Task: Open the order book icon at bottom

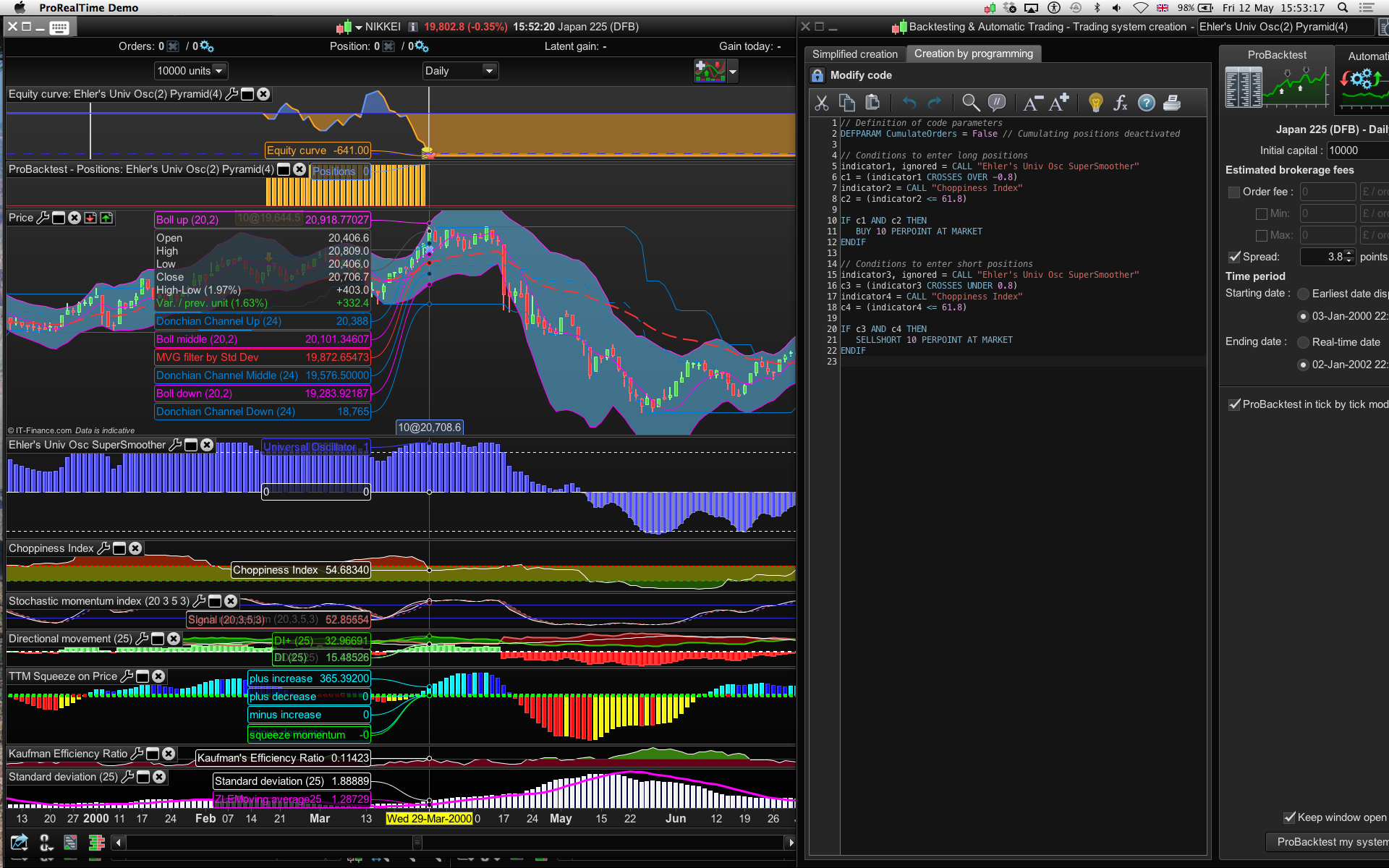Action: point(96,842)
